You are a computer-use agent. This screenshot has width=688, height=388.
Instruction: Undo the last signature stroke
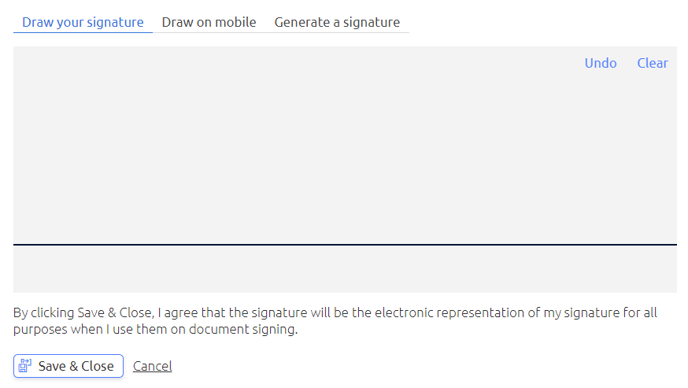point(600,63)
